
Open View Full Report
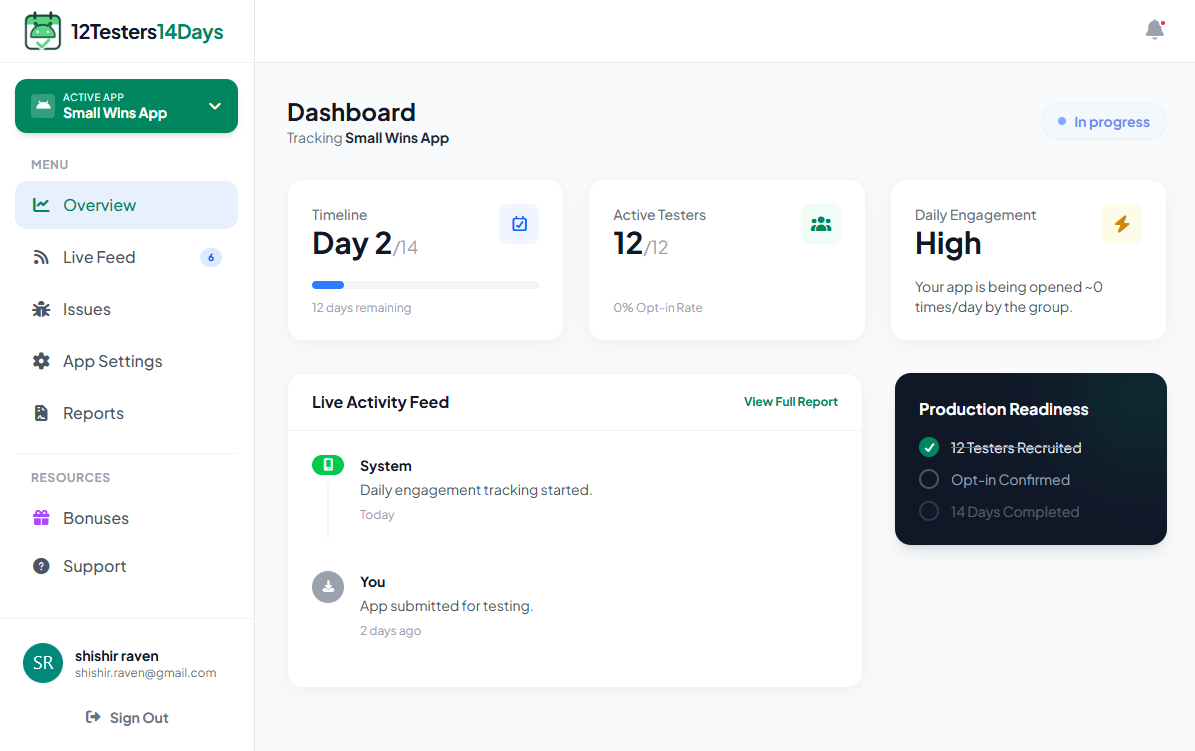(790, 402)
